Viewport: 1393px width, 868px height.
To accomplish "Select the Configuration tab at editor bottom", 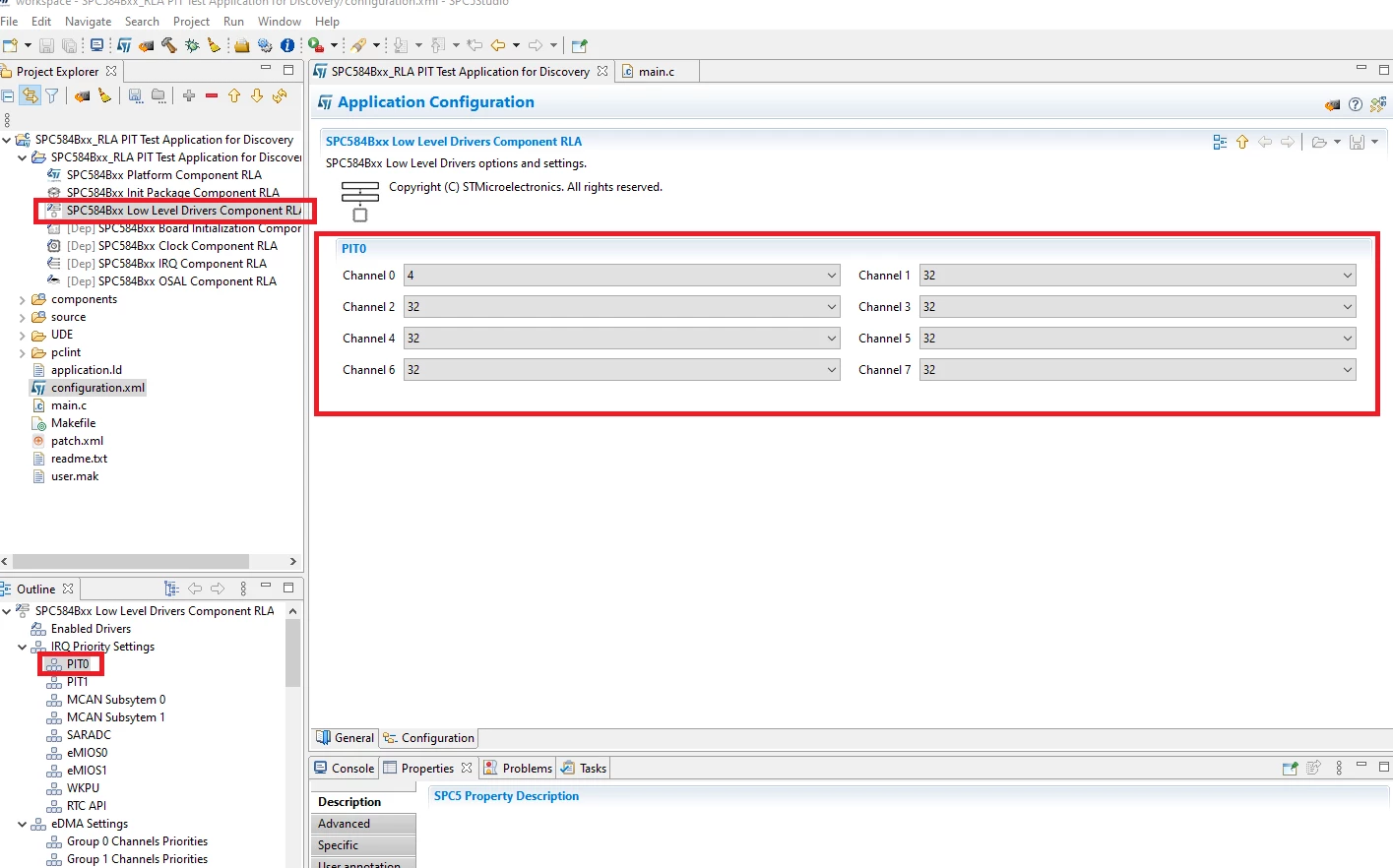I will click(429, 738).
